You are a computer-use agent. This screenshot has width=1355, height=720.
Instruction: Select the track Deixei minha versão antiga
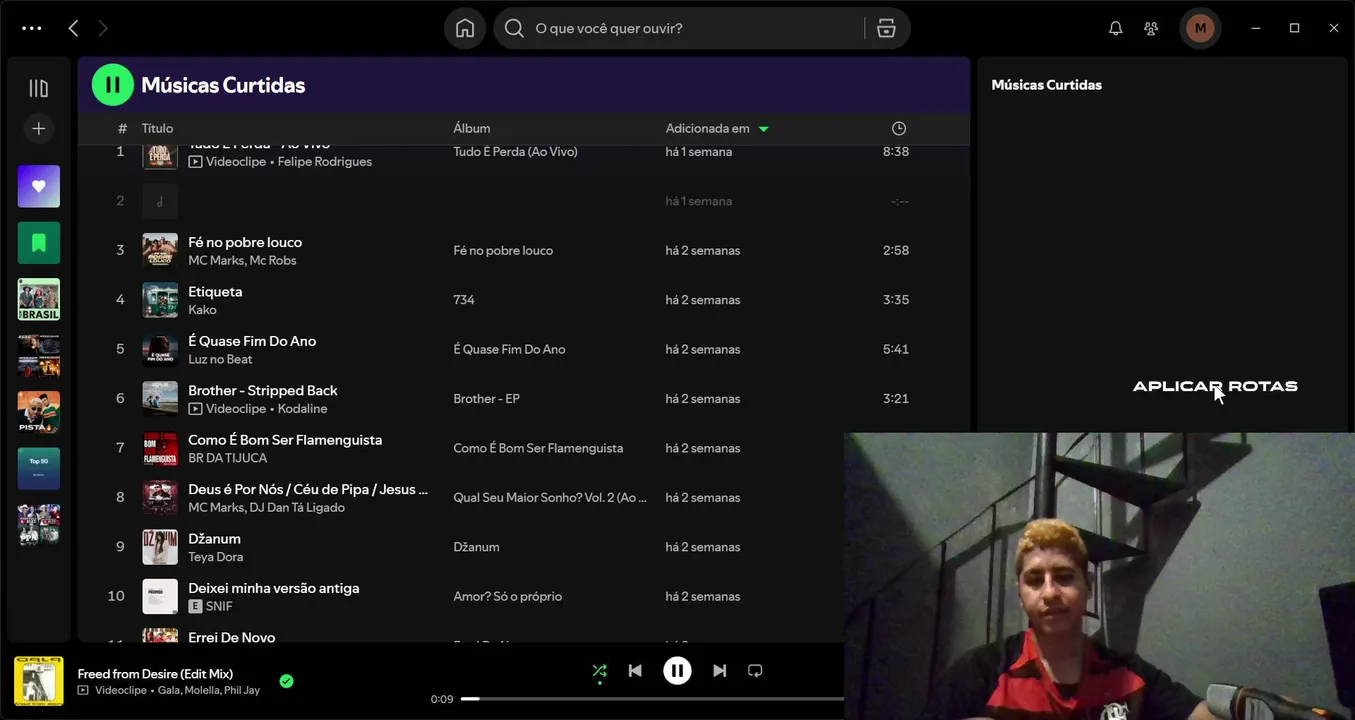tap(274, 588)
